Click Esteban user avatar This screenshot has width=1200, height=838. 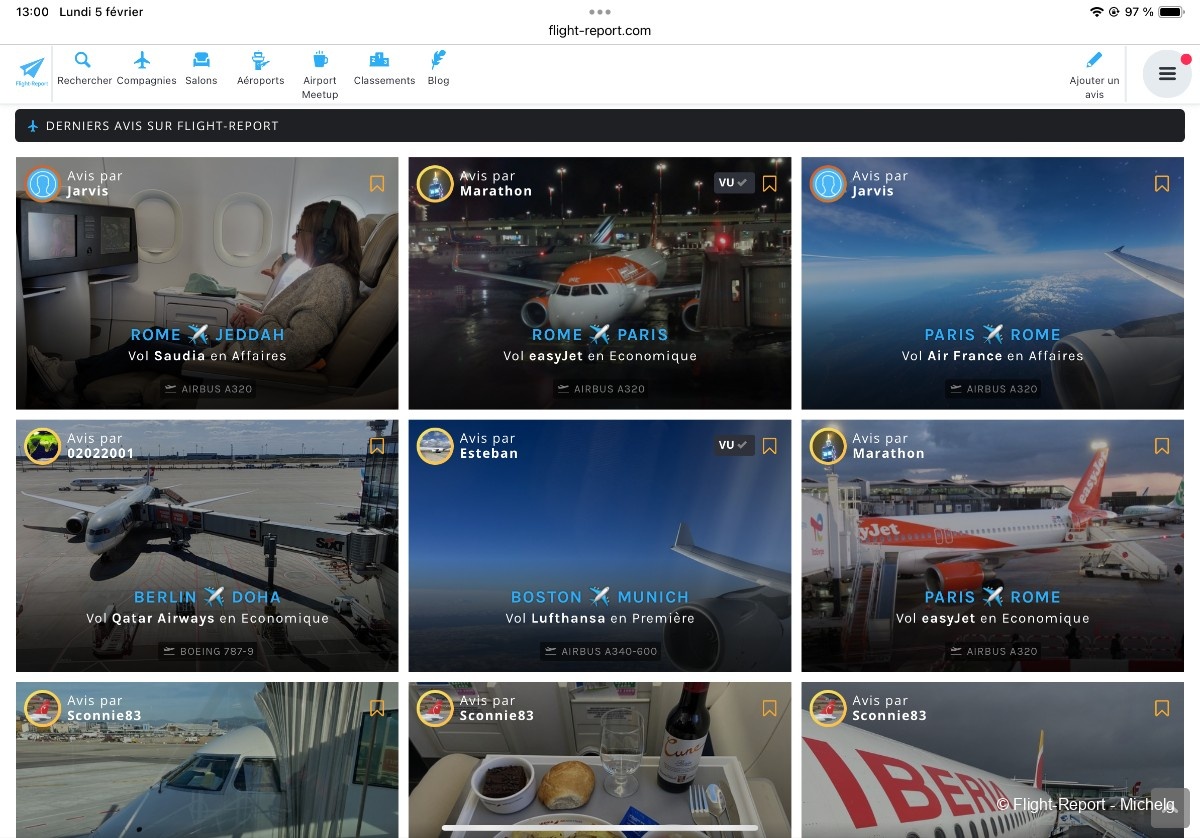click(435, 446)
